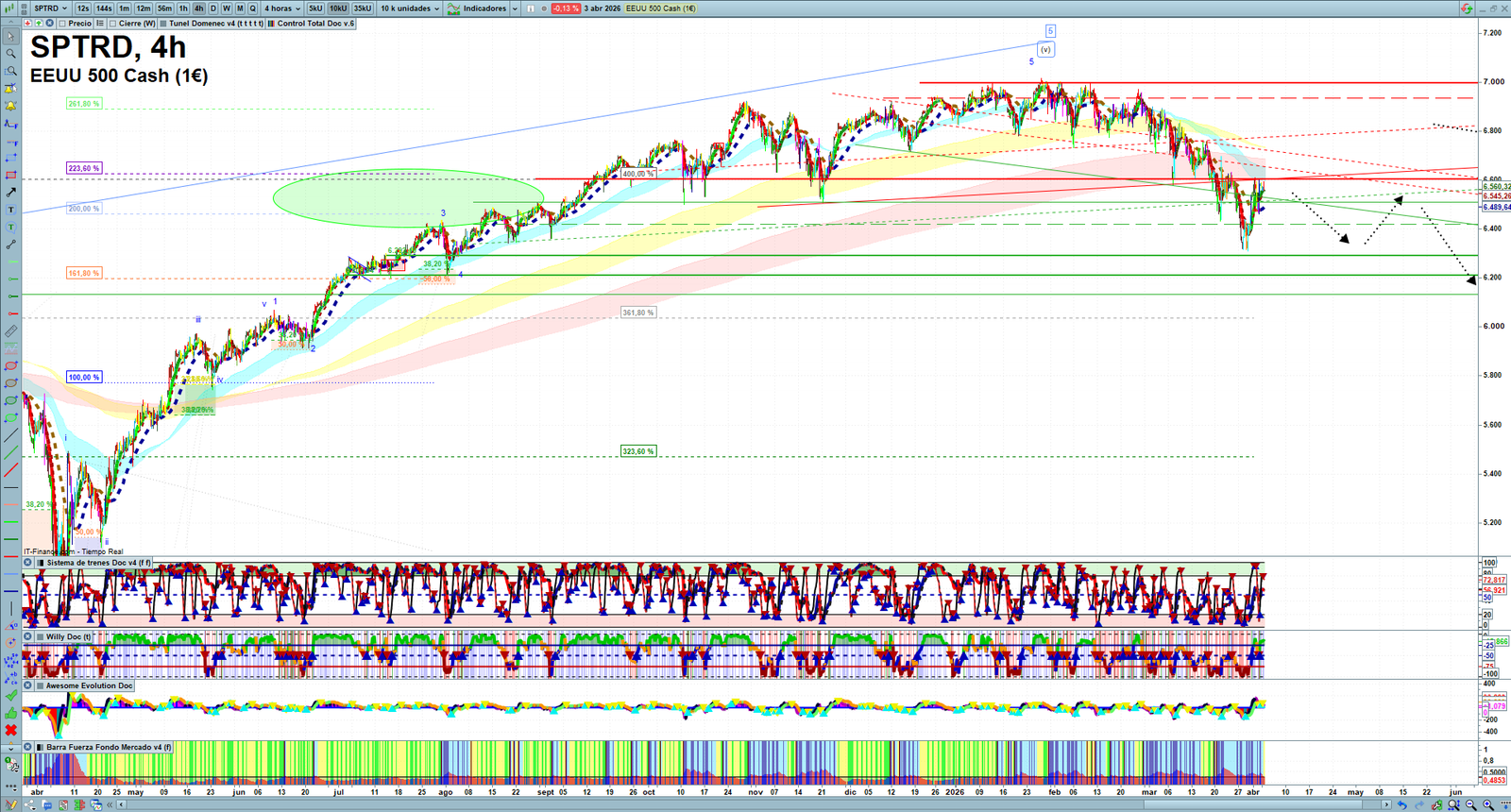The image size is (1511, 812).
Task: Choose the zoom-on-area magnifier tool
Action: coord(11,71)
